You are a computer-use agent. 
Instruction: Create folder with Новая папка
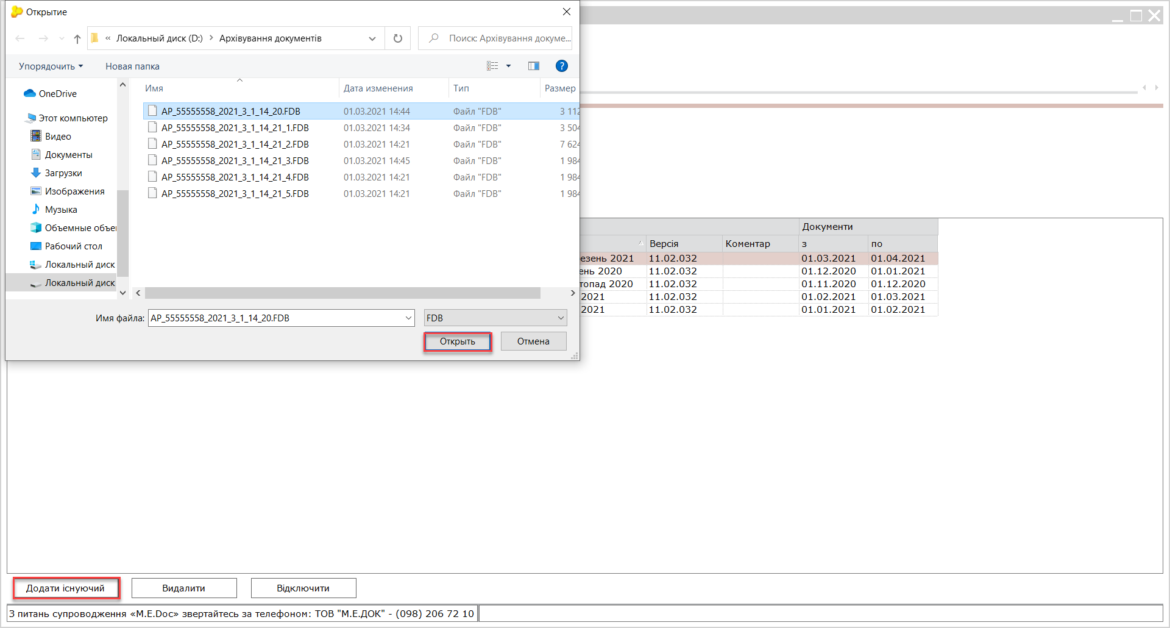(x=132, y=66)
